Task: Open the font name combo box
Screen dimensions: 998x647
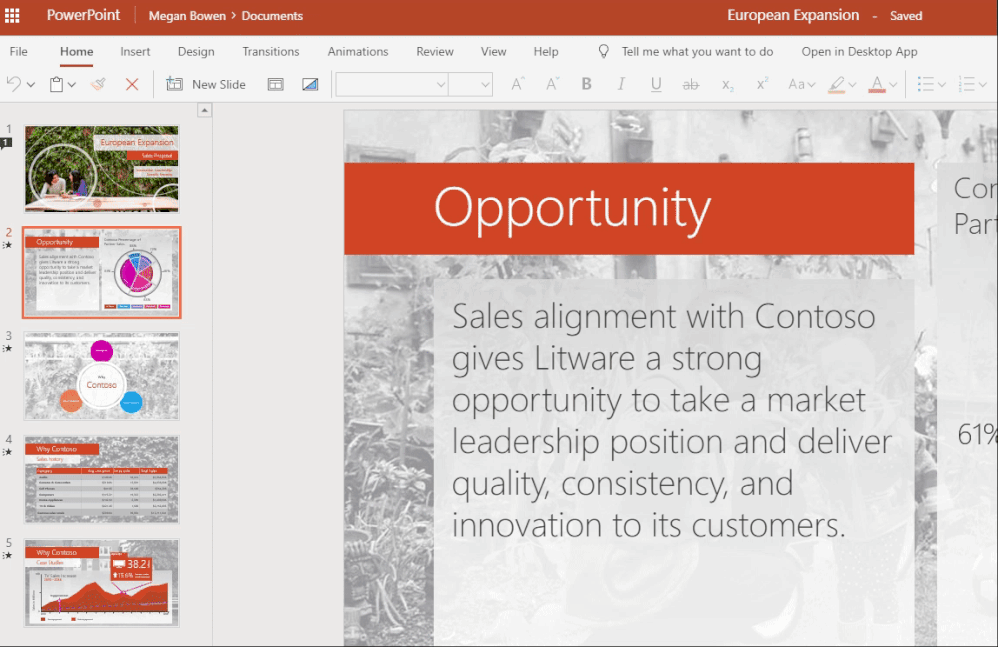Action: pyautogui.click(x=391, y=84)
